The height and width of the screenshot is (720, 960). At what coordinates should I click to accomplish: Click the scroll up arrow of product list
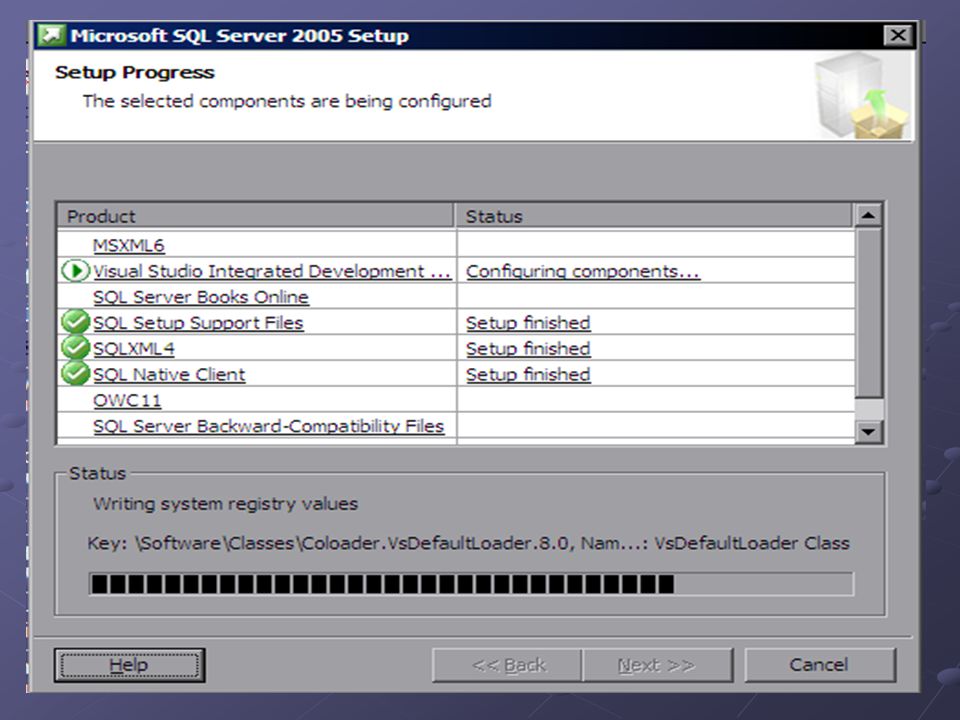click(x=868, y=215)
